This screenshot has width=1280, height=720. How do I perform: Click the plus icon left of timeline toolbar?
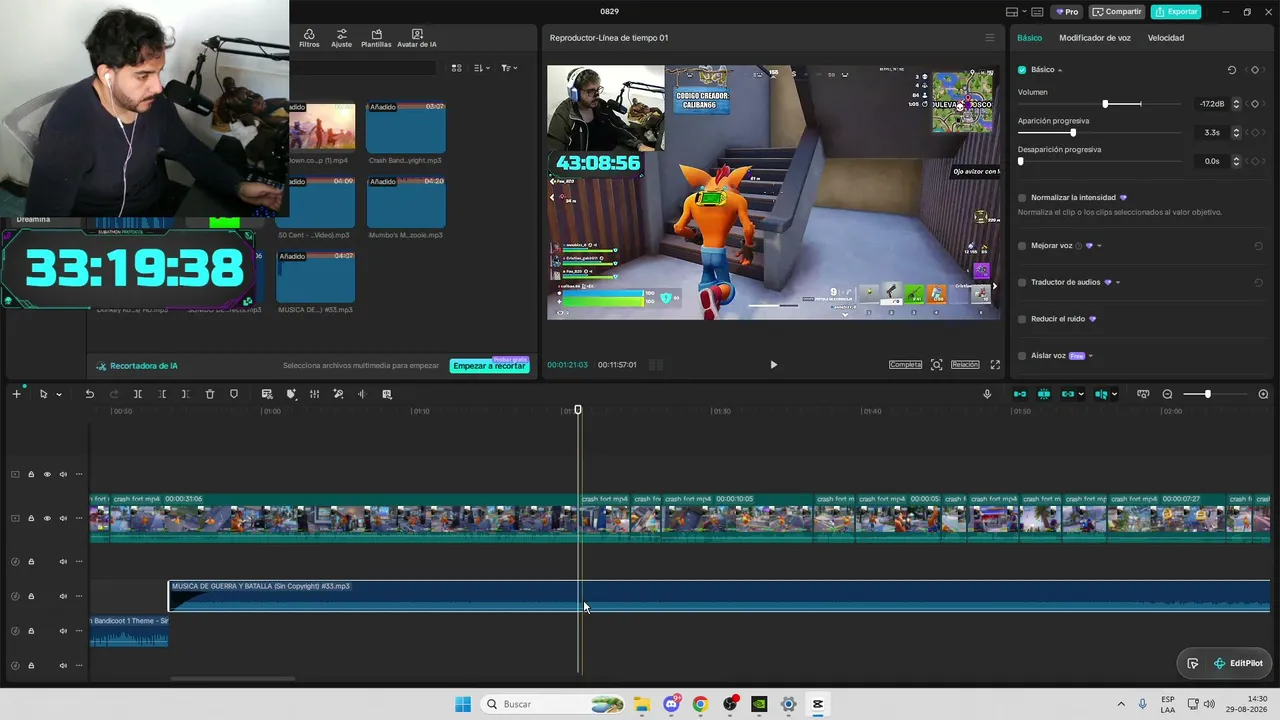[16, 394]
